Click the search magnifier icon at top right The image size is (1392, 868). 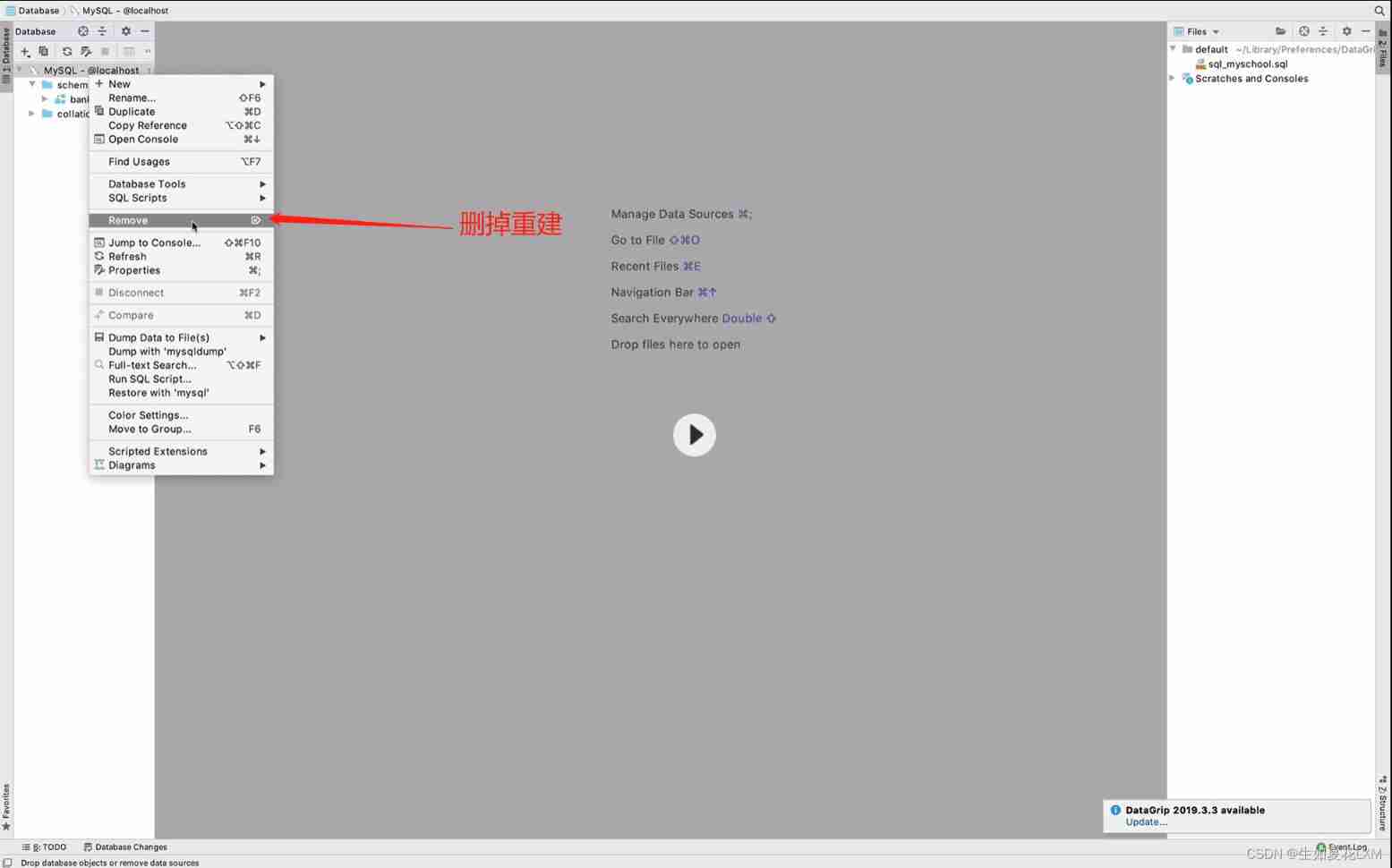pos(1379,11)
